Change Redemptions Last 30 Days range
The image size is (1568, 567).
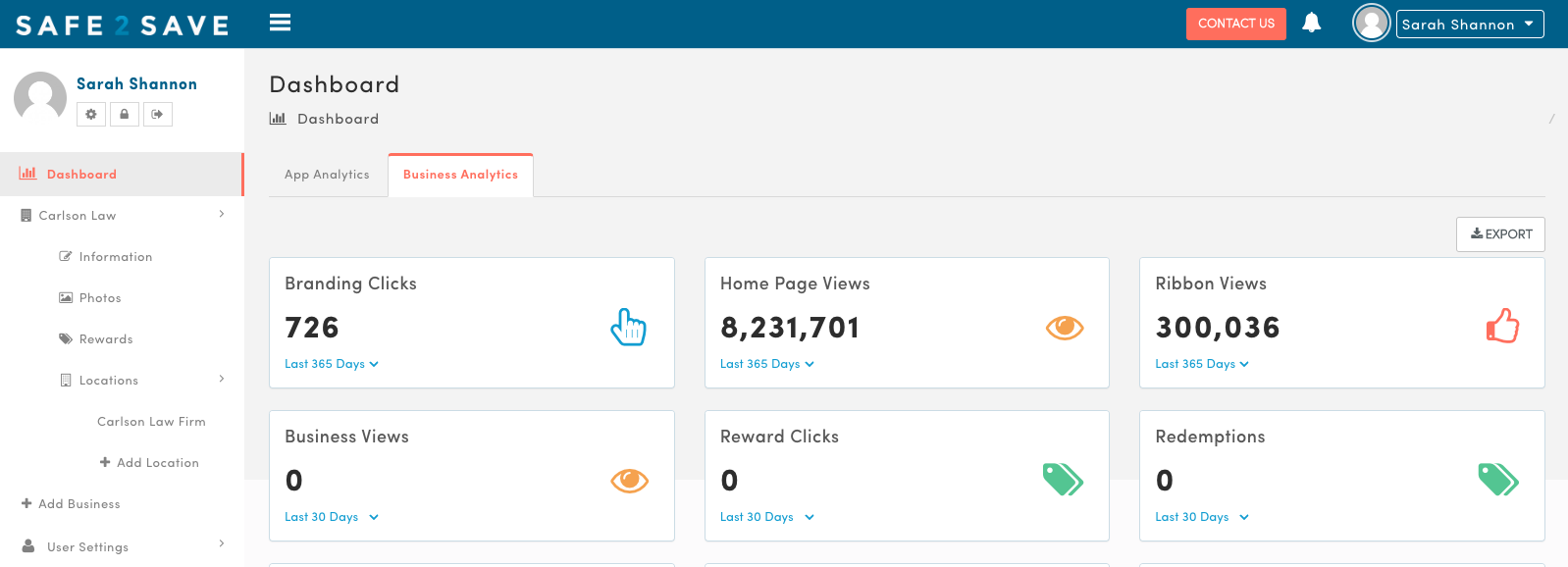[1202, 517]
